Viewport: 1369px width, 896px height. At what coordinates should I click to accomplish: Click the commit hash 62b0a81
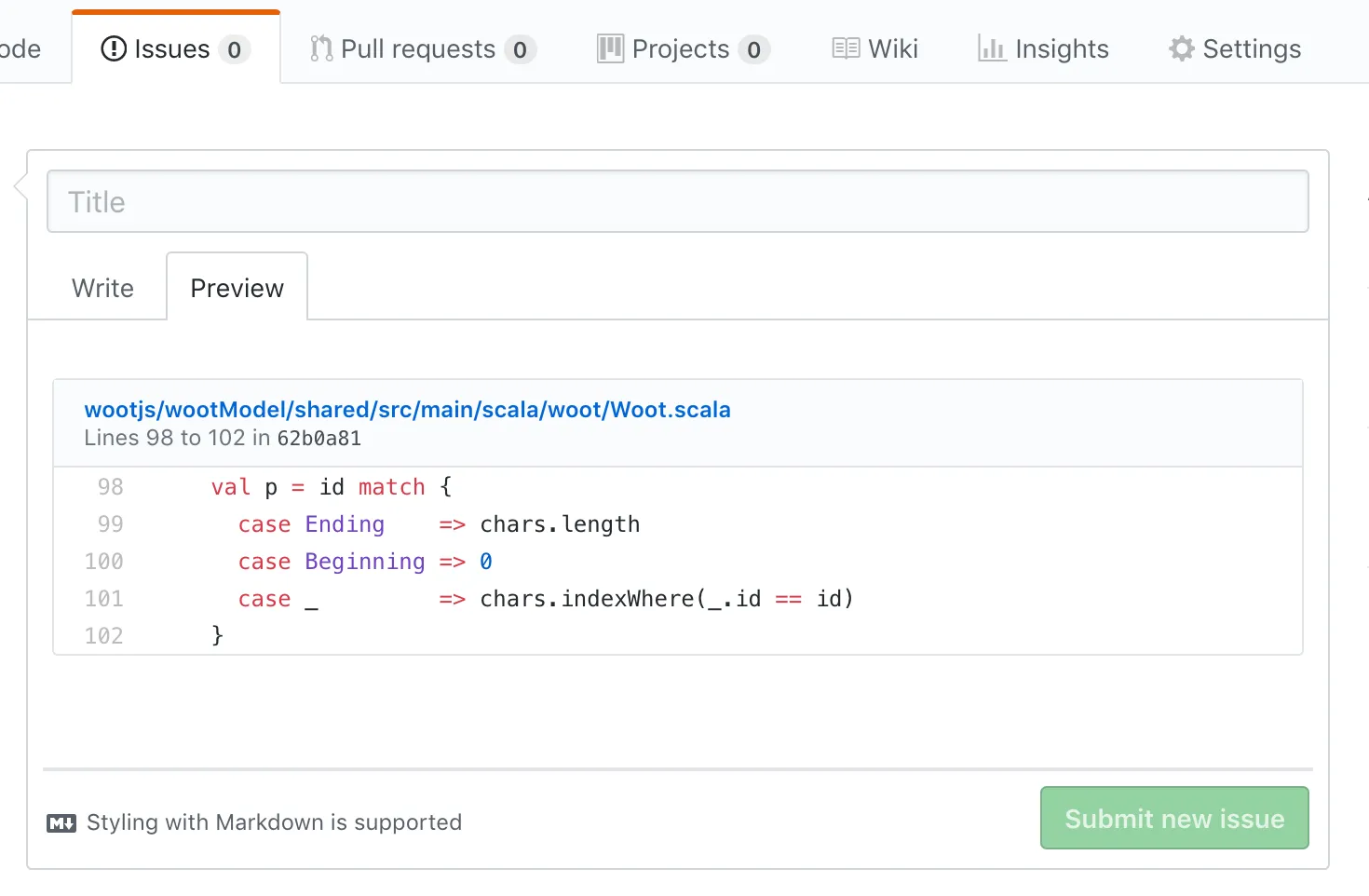pos(318,438)
